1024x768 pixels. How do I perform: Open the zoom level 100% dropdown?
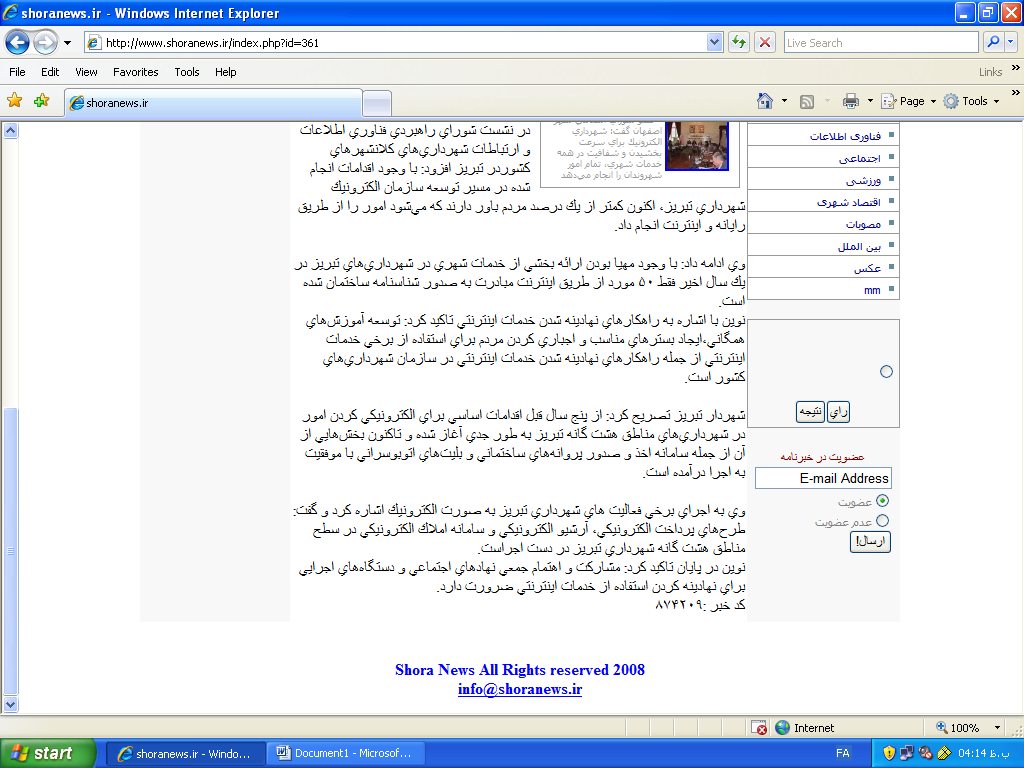tap(997, 728)
